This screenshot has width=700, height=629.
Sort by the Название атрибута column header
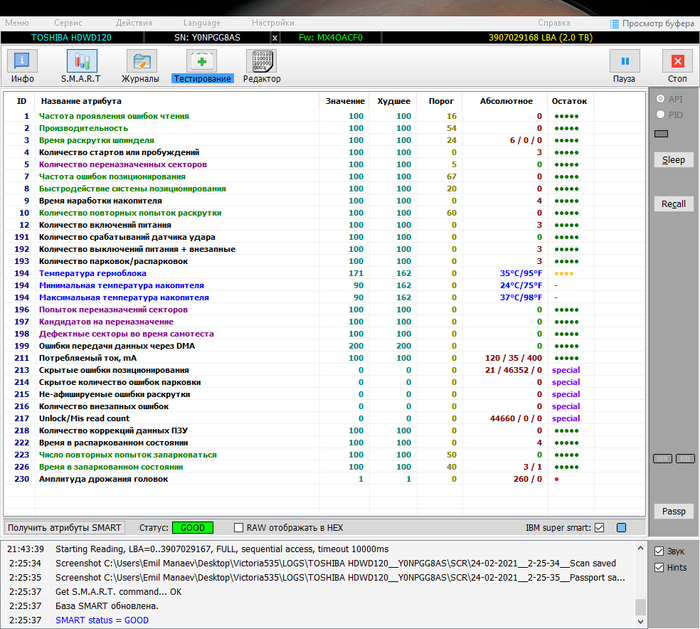click(80, 101)
